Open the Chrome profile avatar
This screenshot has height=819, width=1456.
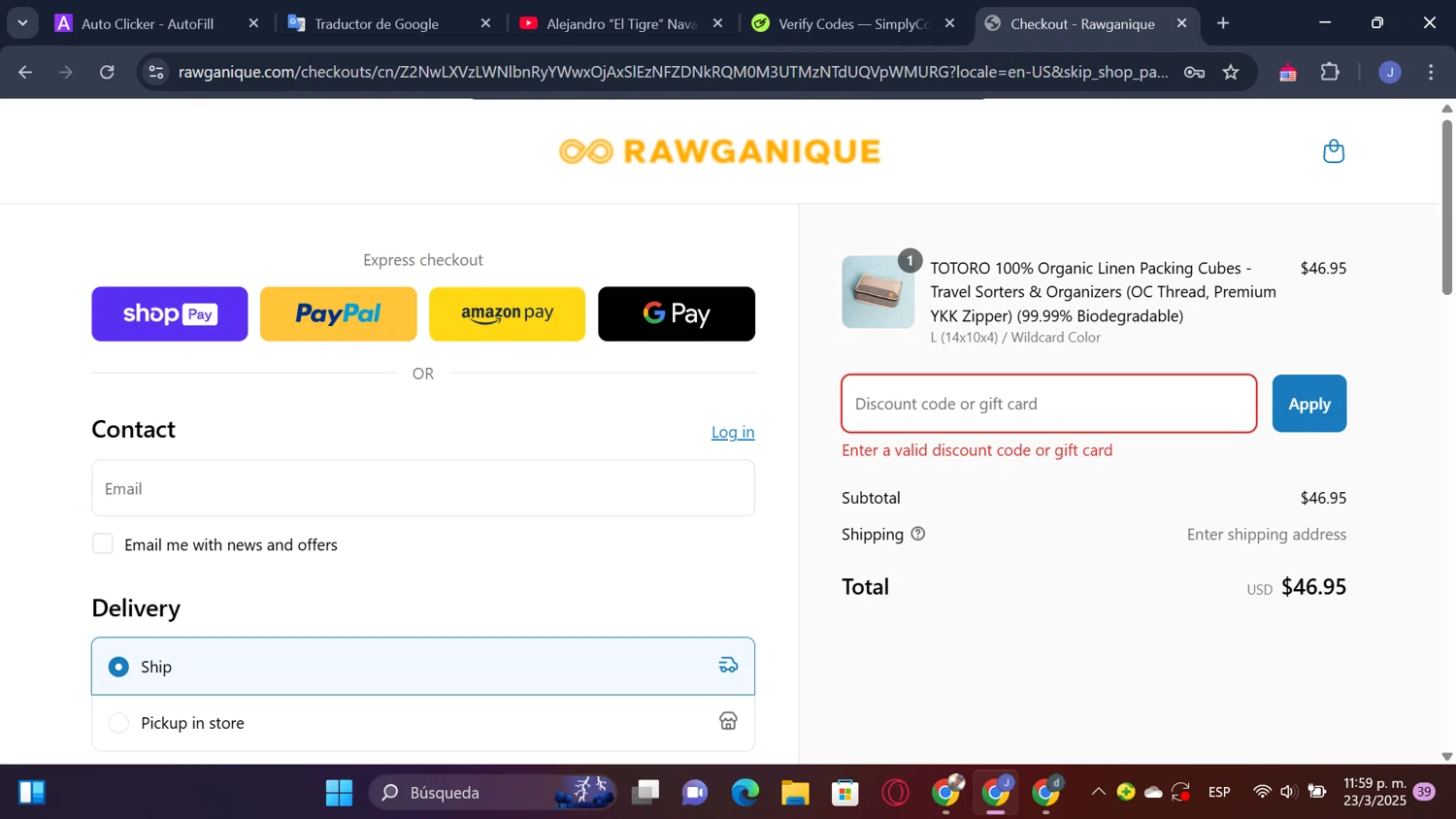pos(1390,72)
